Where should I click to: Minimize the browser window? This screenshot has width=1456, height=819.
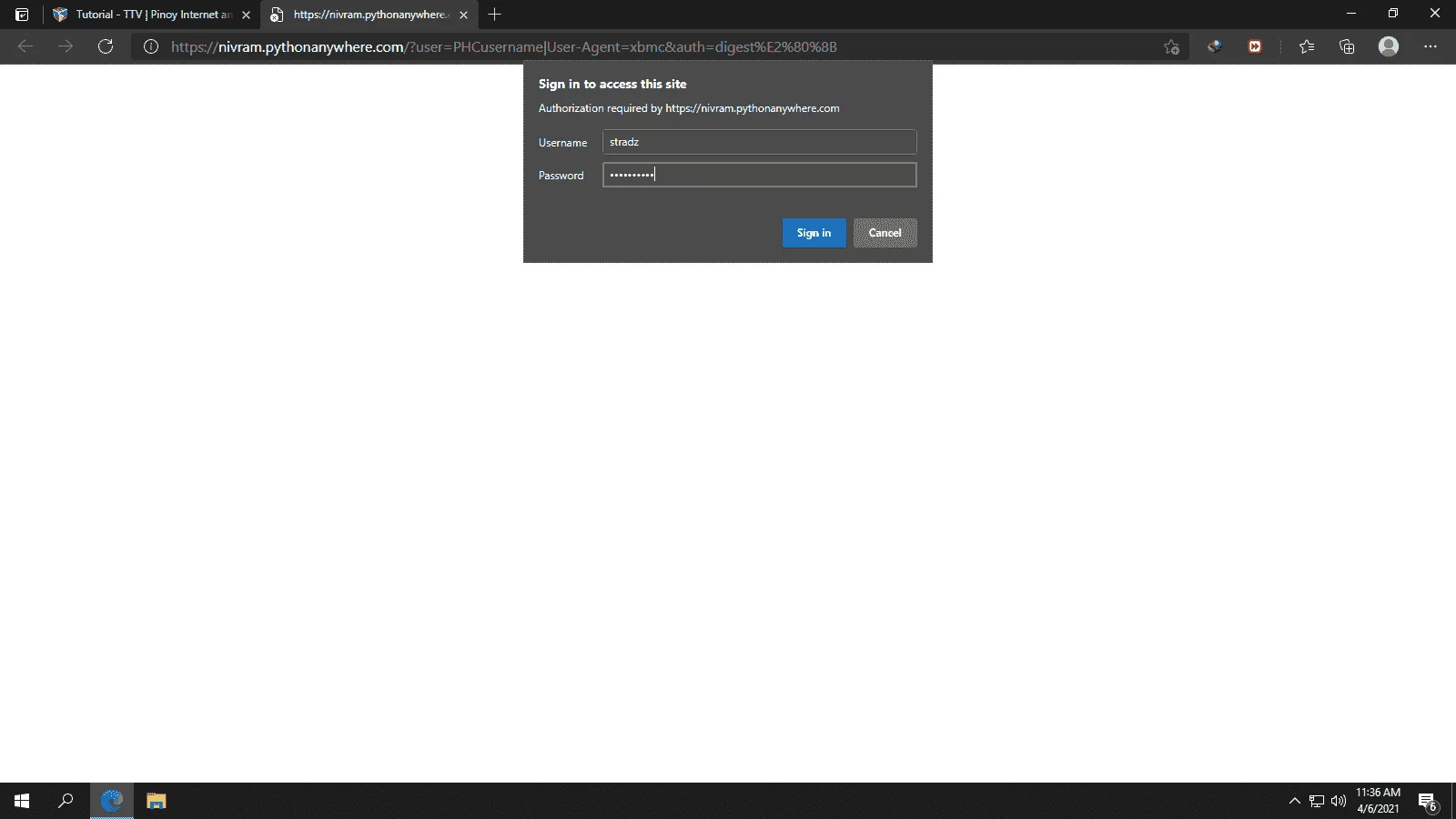click(1351, 14)
